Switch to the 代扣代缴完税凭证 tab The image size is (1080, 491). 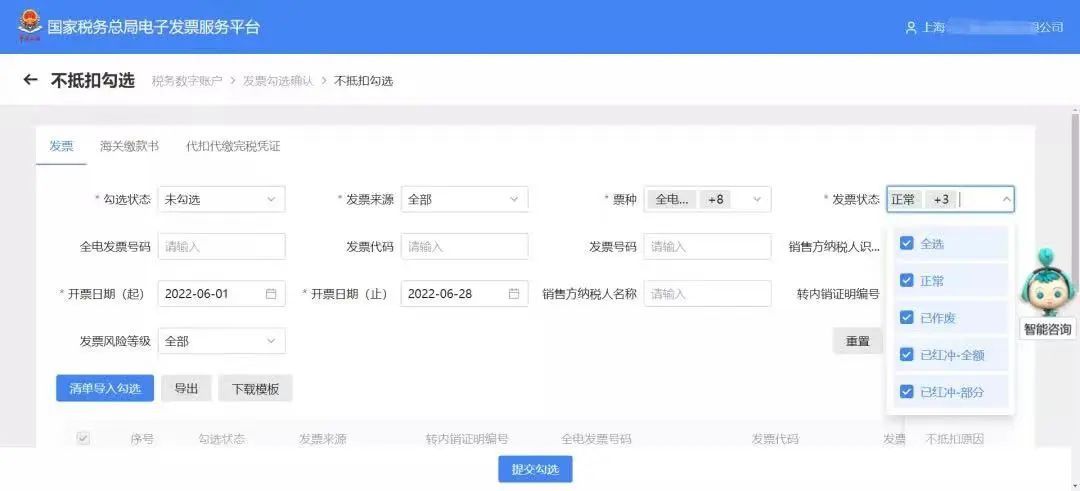(x=233, y=146)
